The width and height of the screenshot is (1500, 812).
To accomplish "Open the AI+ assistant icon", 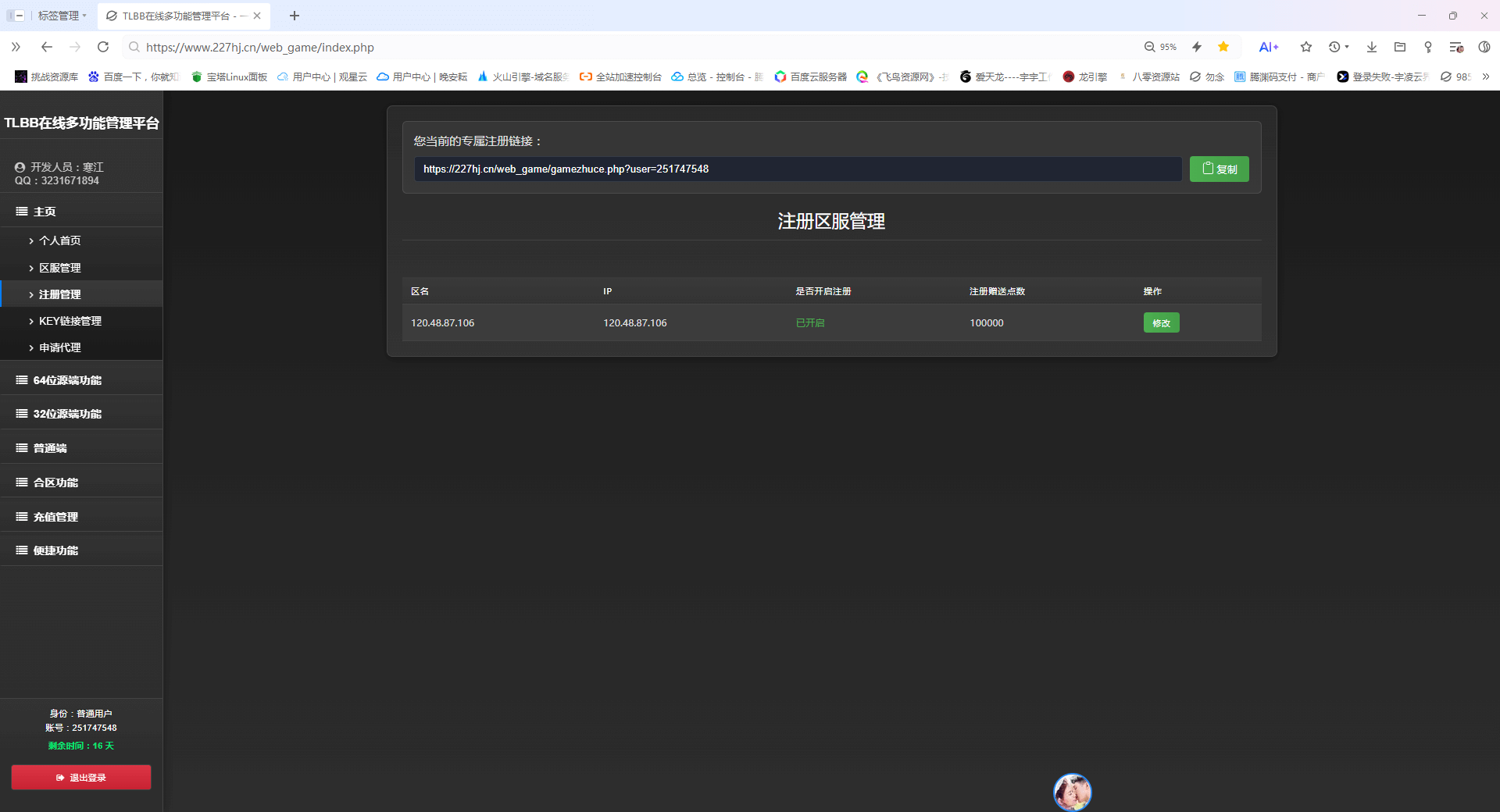I will 1268,47.
